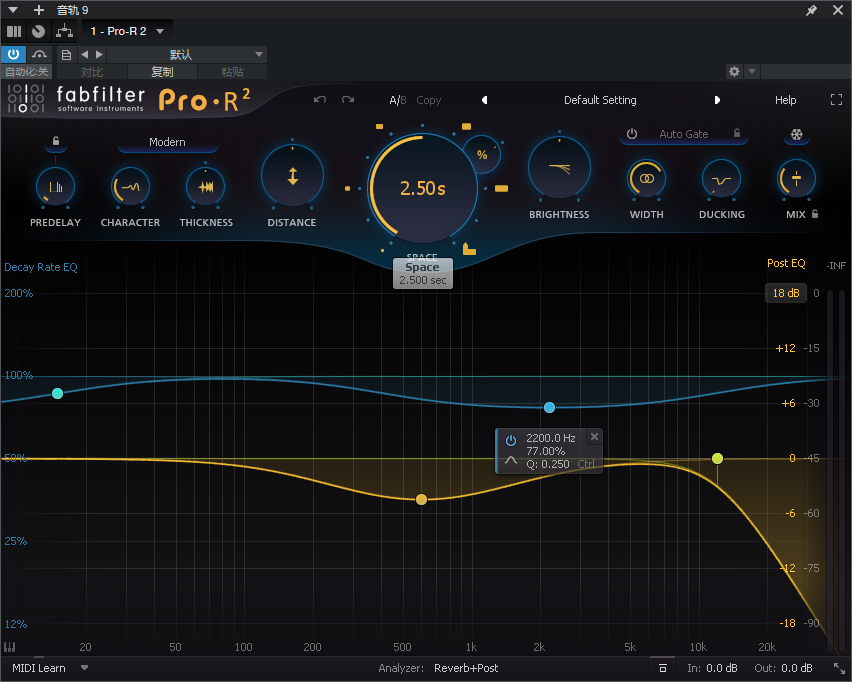Adjust the Mix knob
Viewport: 852px width, 682px height.
tap(796, 178)
